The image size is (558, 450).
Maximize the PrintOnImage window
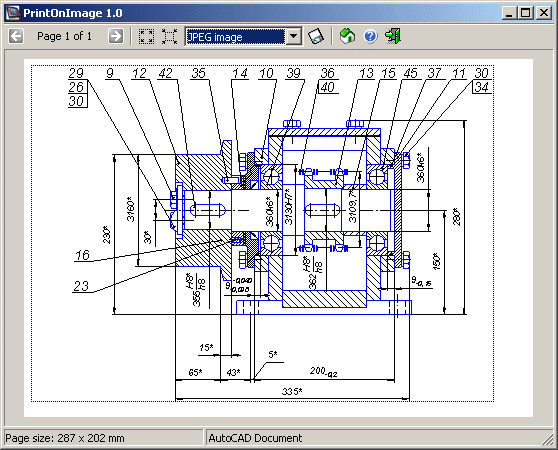(526, 13)
